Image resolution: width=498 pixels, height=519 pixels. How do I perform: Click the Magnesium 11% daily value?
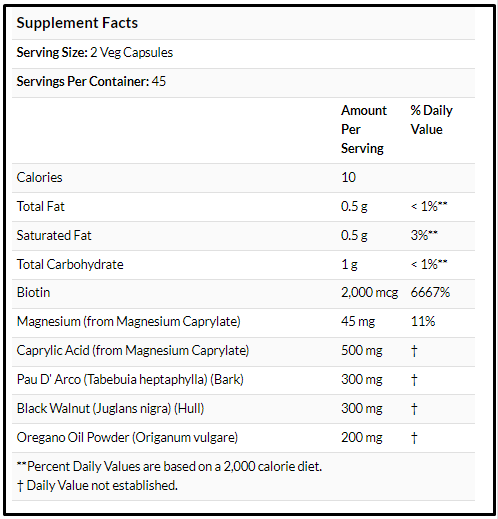tap(423, 321)
